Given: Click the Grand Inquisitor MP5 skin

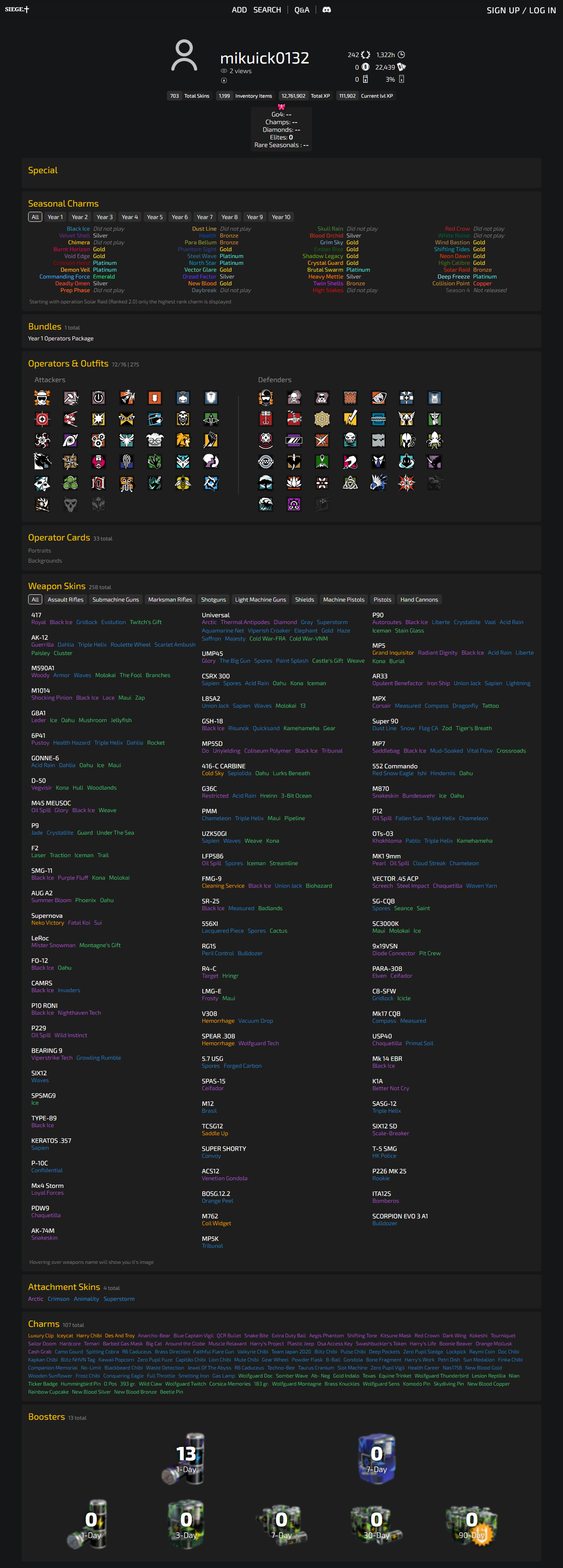Looking at the screenshot, I should (393, 653).
